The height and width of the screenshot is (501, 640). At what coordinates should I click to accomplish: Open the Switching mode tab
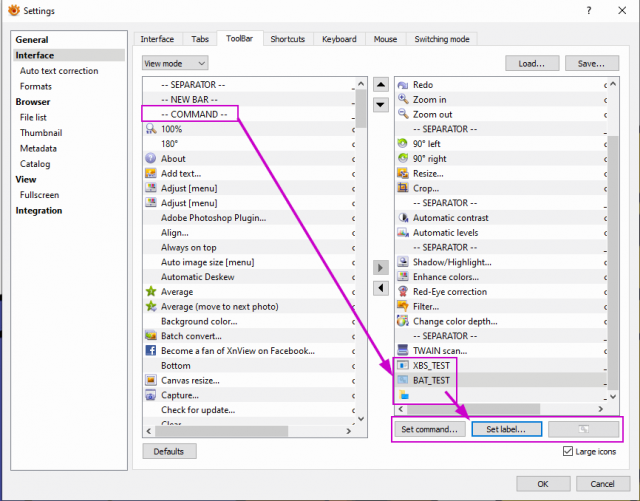[442, 39]
